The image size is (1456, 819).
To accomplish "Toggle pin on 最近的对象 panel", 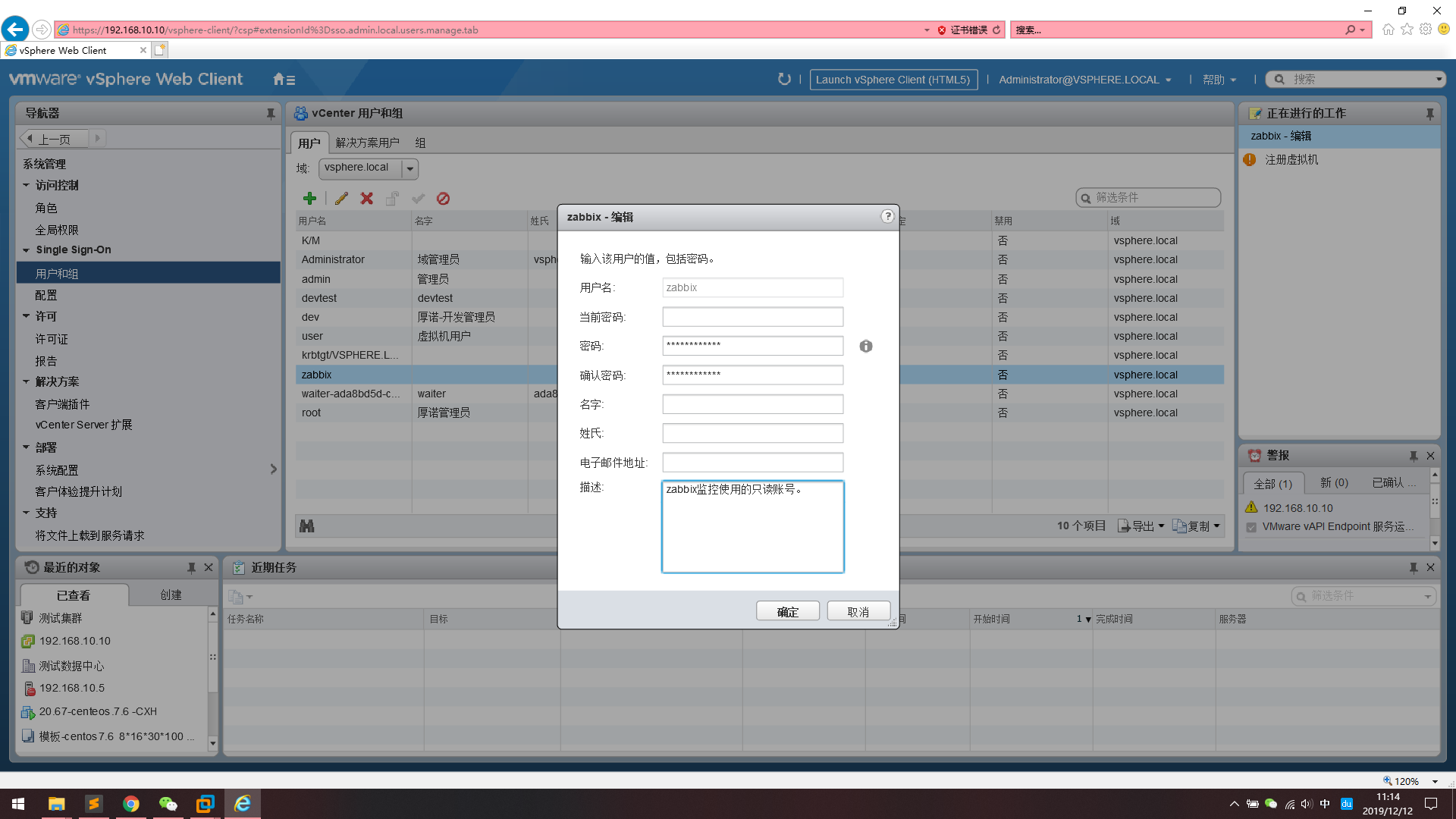I will pyautogui.click(x=192, y=566).
